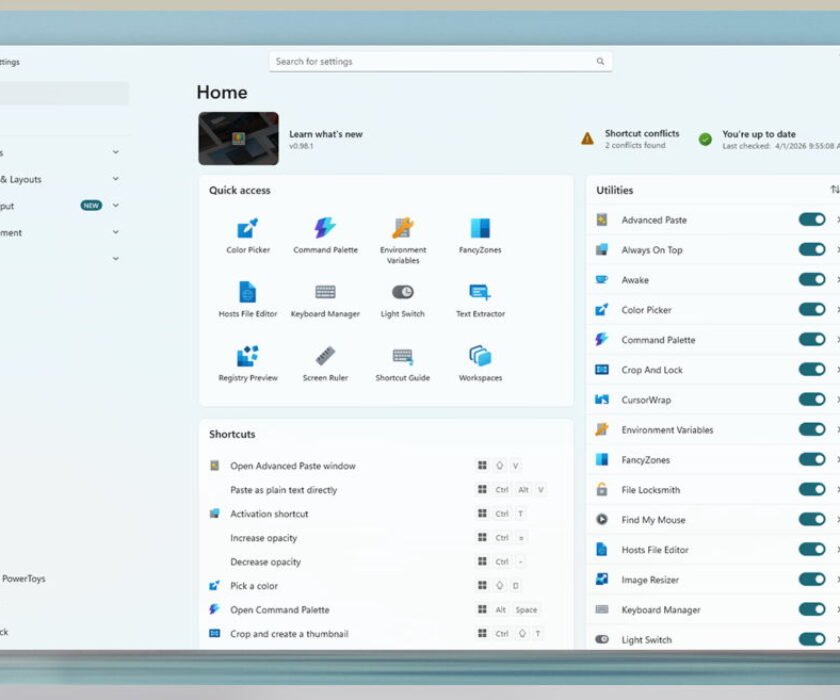The width and height of the screenshot is (840, 700).
Task: Open Hosts File Editor quick access icon
Action: pyautogui.click(x=248, y=299)
